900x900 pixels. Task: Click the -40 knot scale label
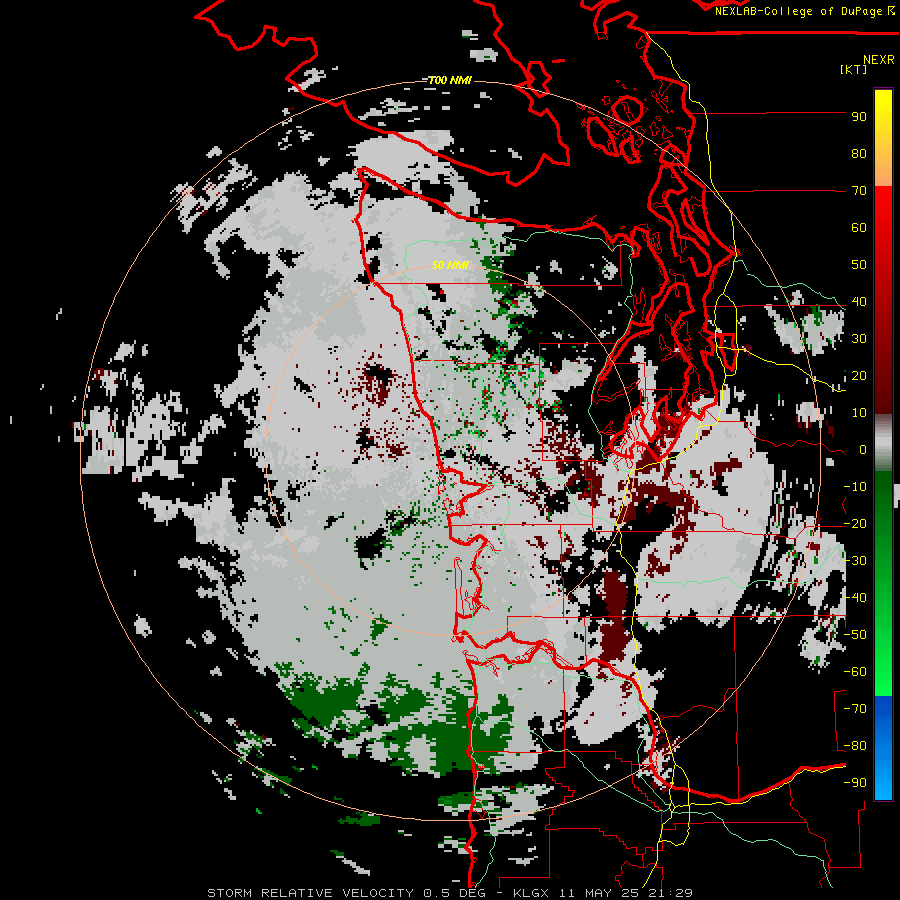[x=855, y=598]
